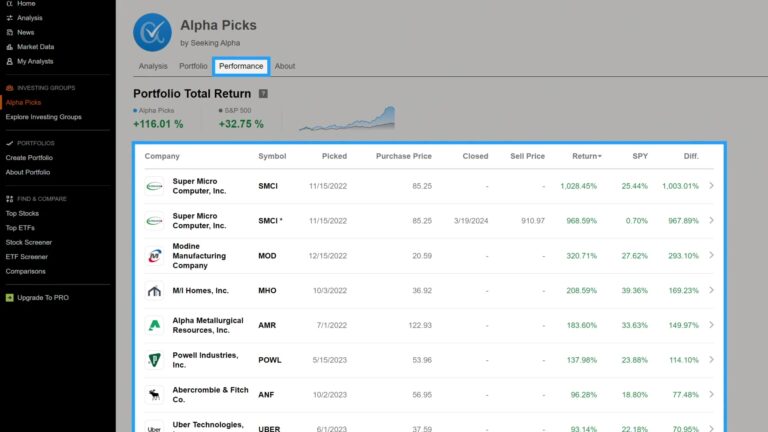Go to My Analysts
Image resolution: width=768 pixels, height=432 pixels.
point(35,61)
